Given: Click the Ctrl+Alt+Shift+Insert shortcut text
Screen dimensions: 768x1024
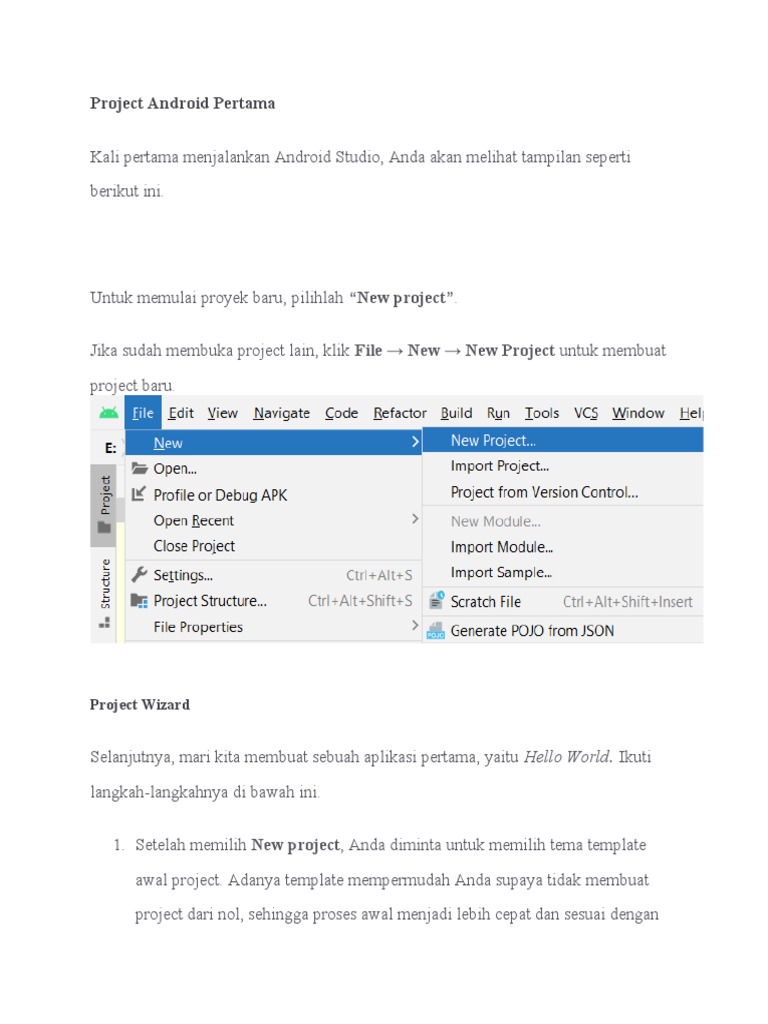Looking at the screenshot, I should (628, 601).
